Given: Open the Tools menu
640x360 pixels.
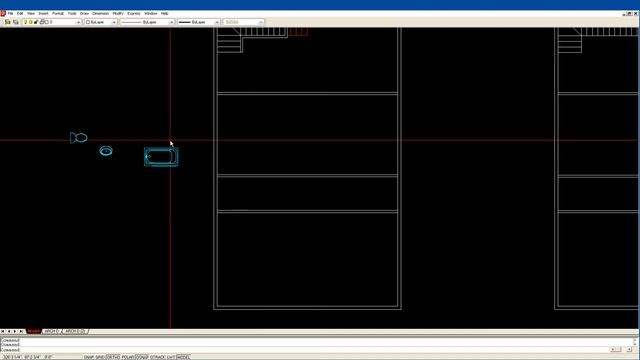Looking at the screenshot, I should coord(72,13).
